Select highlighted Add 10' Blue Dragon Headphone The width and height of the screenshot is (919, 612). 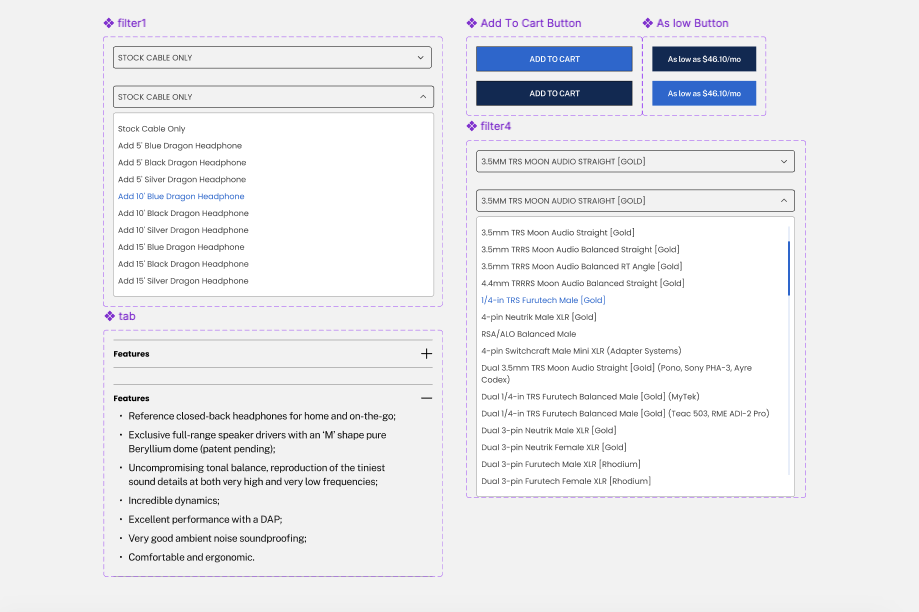pos(181,196)
